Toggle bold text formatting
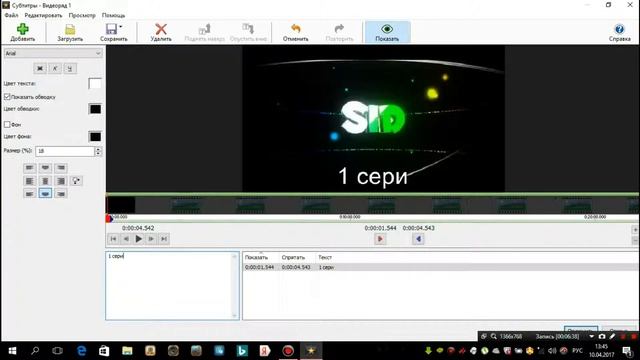 click(40, 69)
